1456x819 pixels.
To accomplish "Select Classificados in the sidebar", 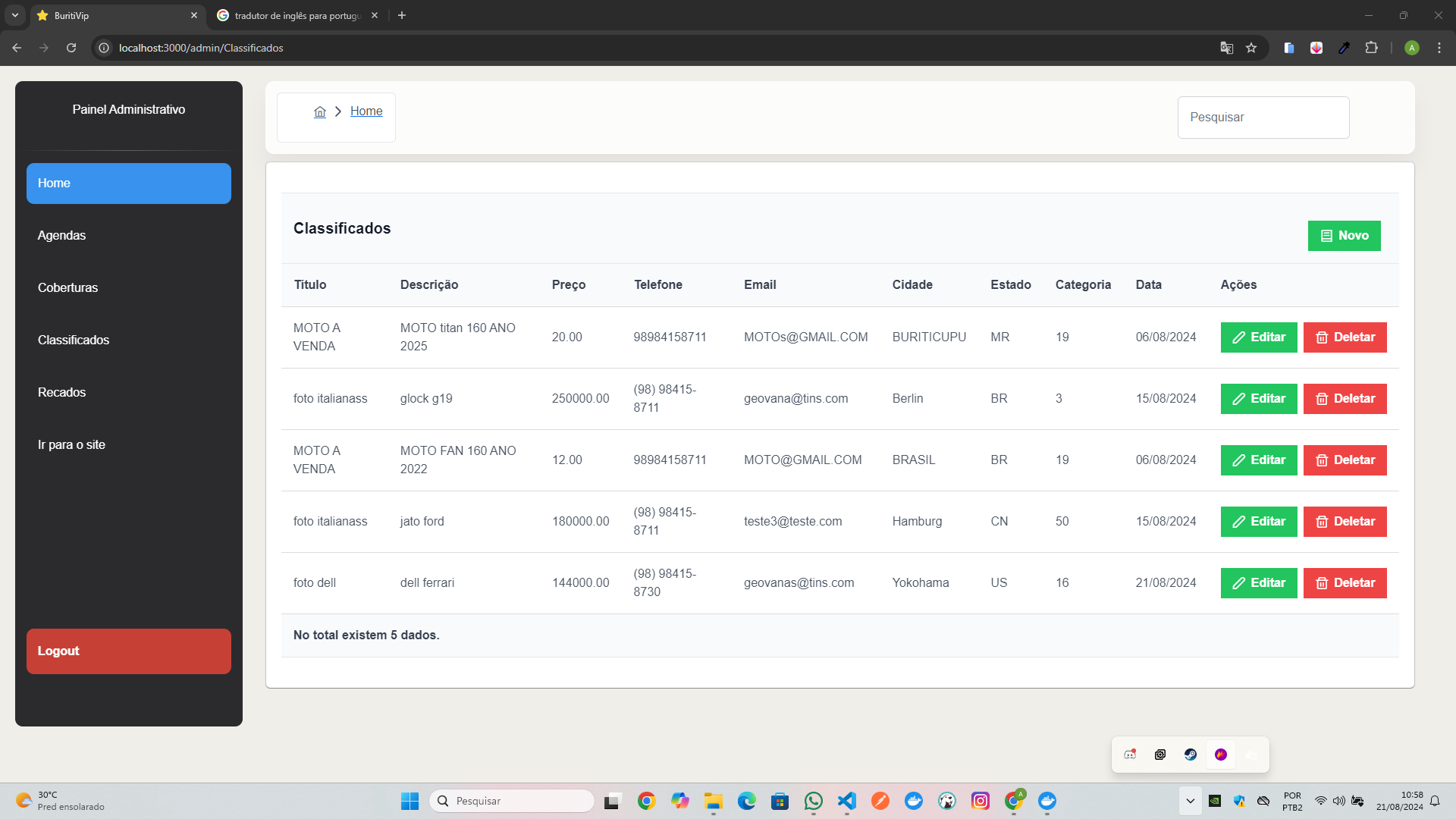I will (74, 340).
